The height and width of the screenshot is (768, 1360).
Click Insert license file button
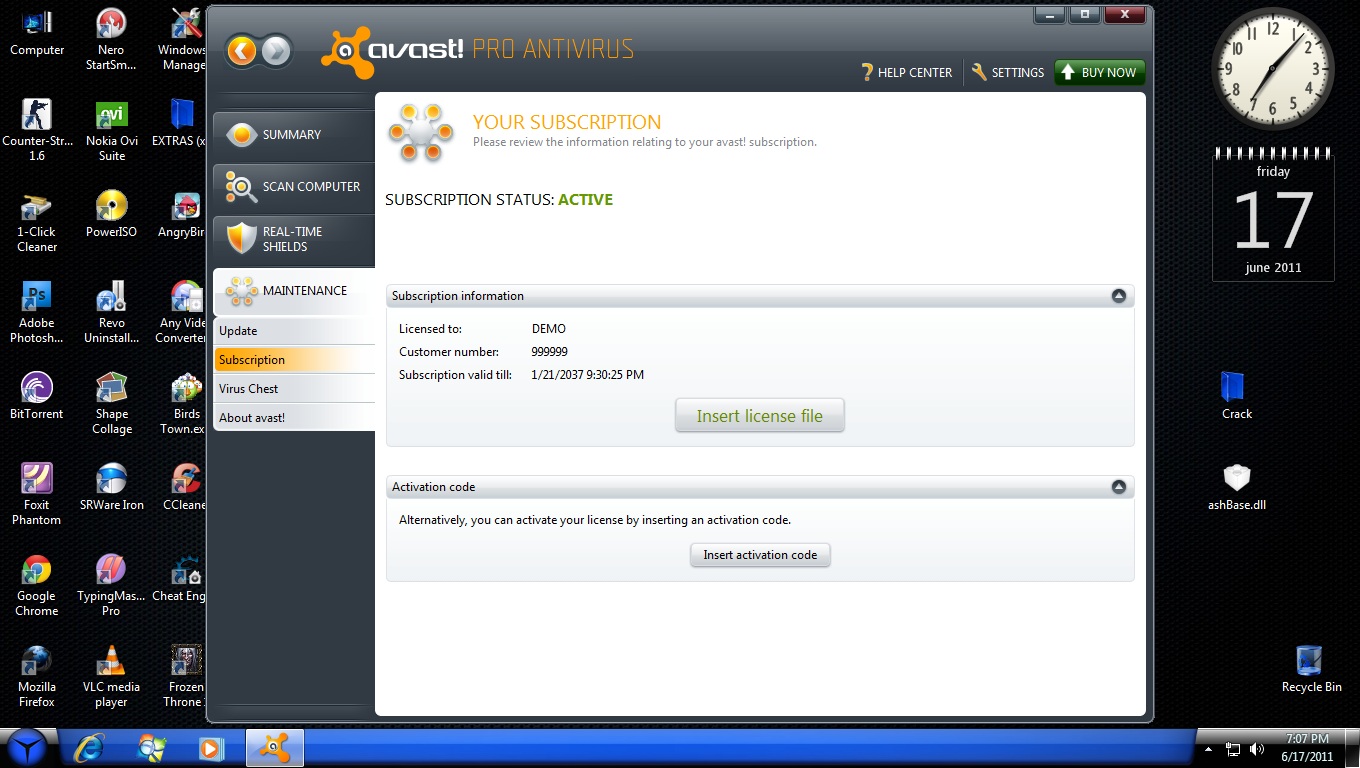click(760, 416)
